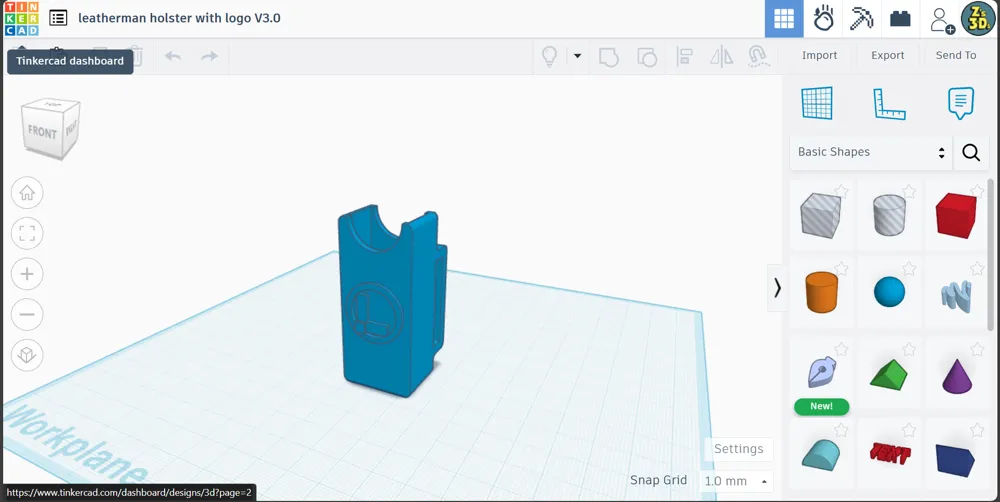Click the Tinkercad logo dashboard icon
This screenshot has width=1000, height=502.
[x=22, y=18]
